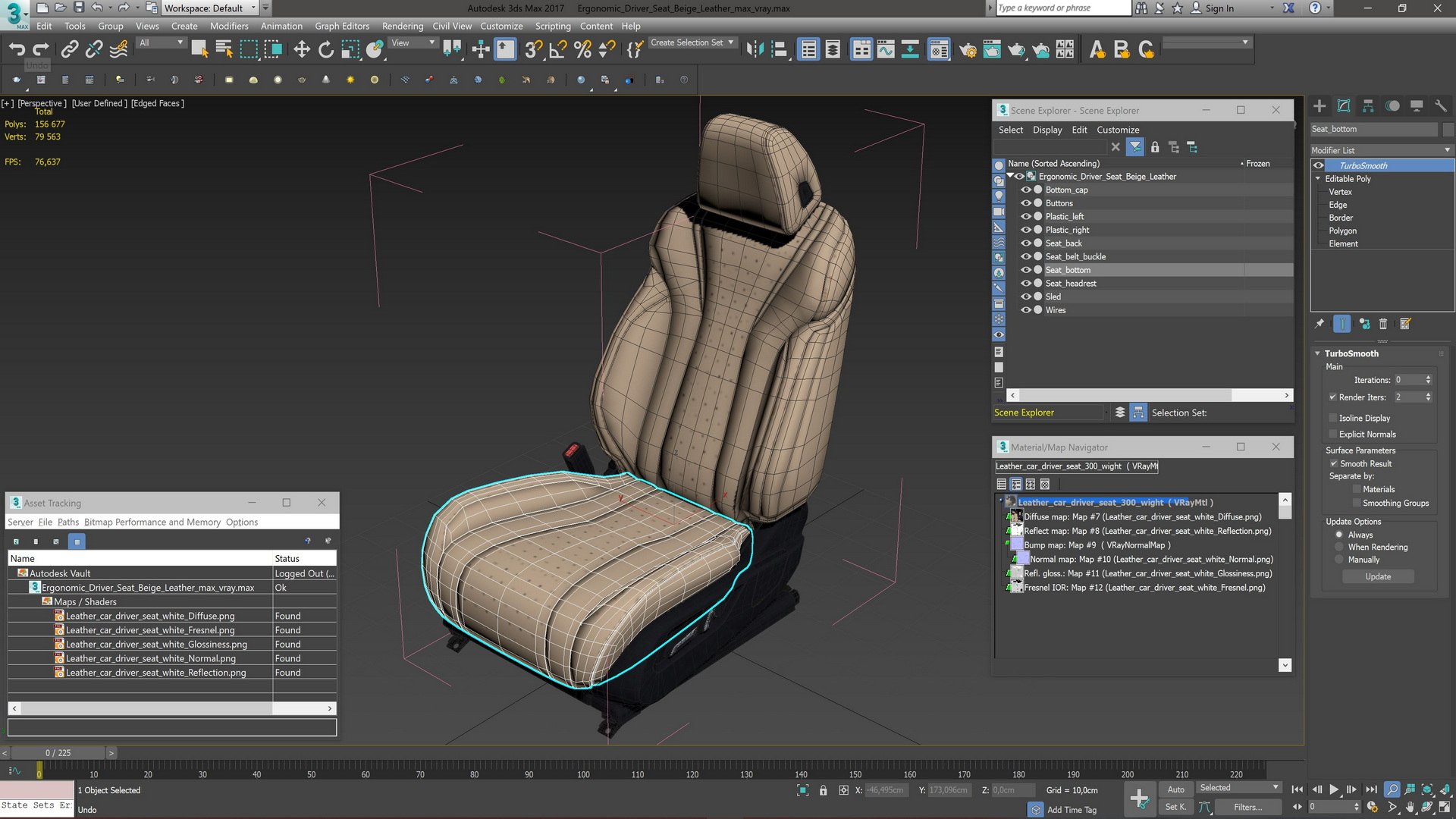Click the Redo arrow icon

tap(41, 50)
